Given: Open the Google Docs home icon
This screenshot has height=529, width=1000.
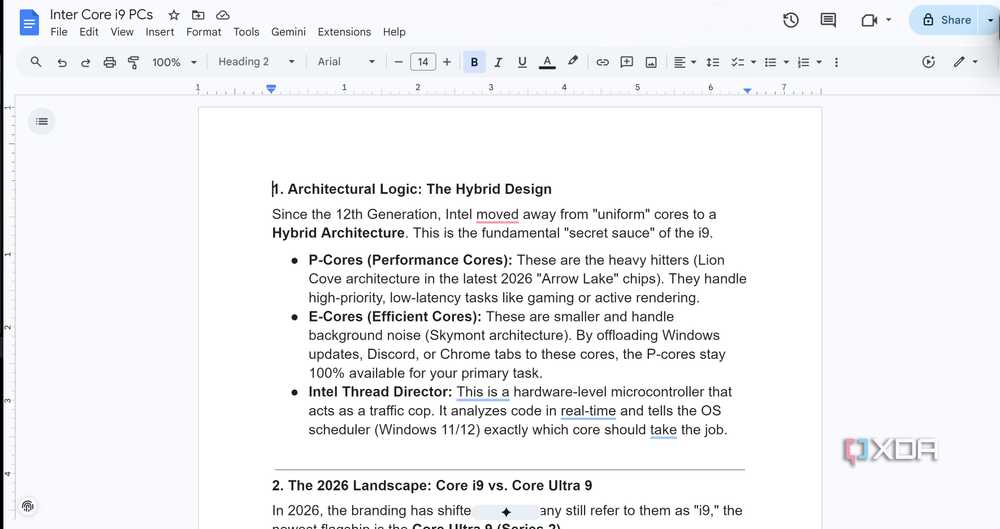Looking at the screenshot, I should pyautogui.click(x=29, y=23).
